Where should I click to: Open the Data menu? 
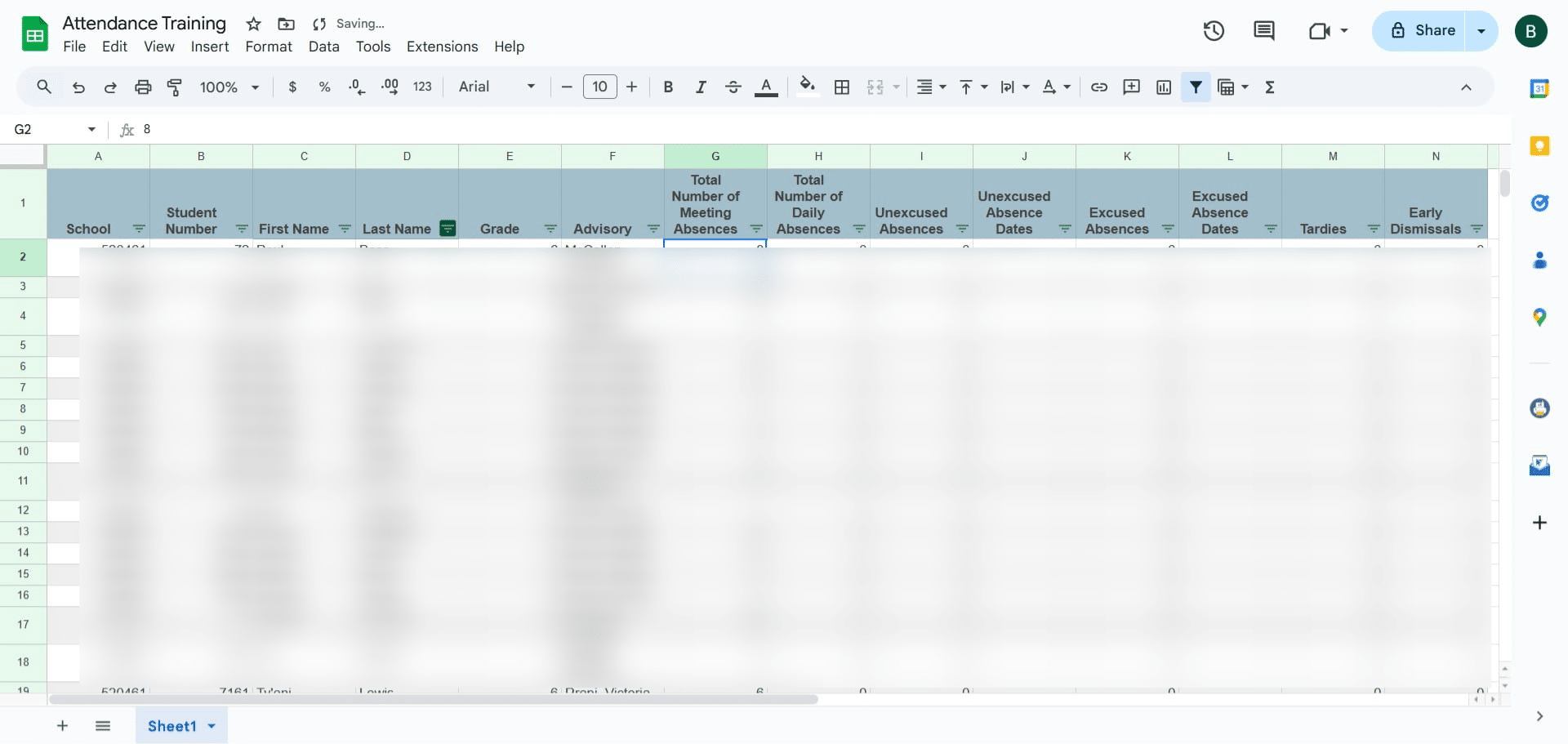pyautogui.click(x=323, y=47)
